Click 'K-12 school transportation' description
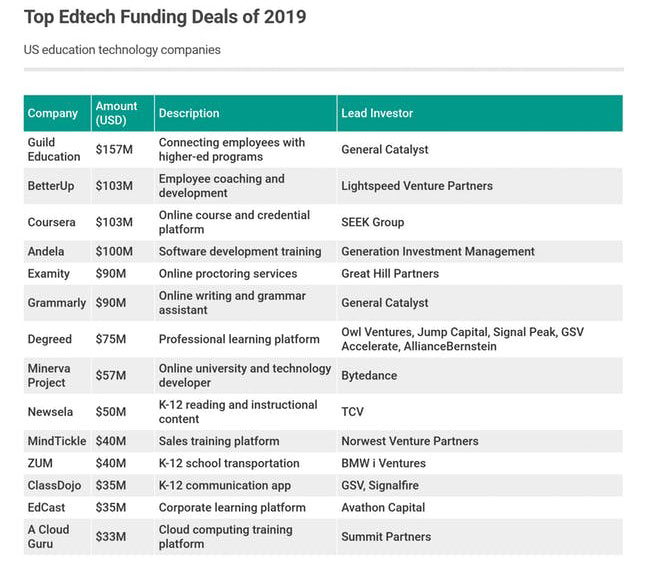Image resolution: width=648 pixels, height=566 pixels. (245, 463)
